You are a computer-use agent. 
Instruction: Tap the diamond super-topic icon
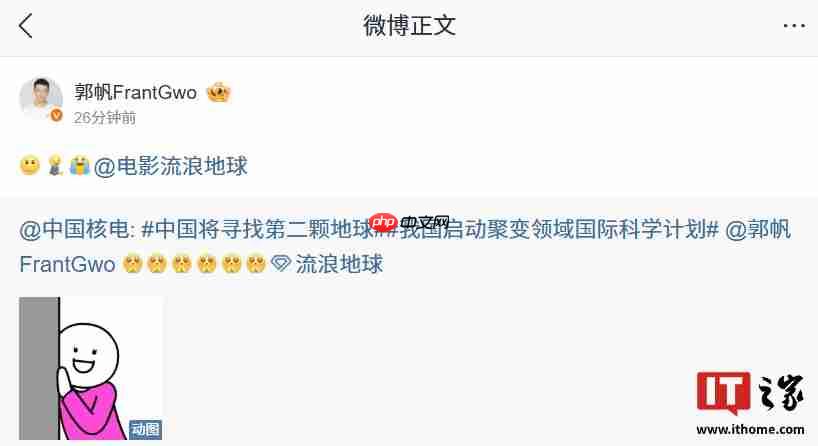click(281, 263)
